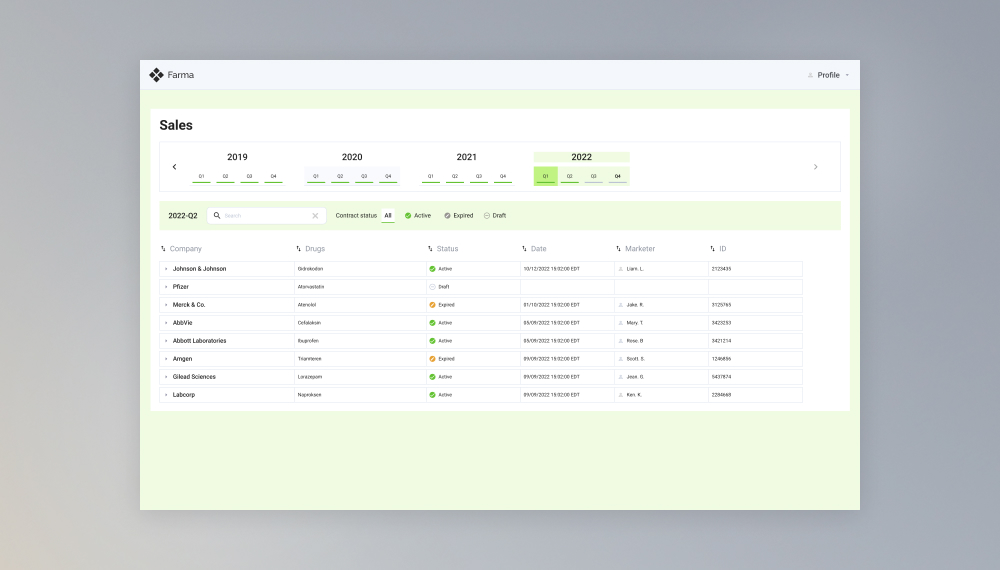Expand the Abbott Laboratories row

point(166,341)
